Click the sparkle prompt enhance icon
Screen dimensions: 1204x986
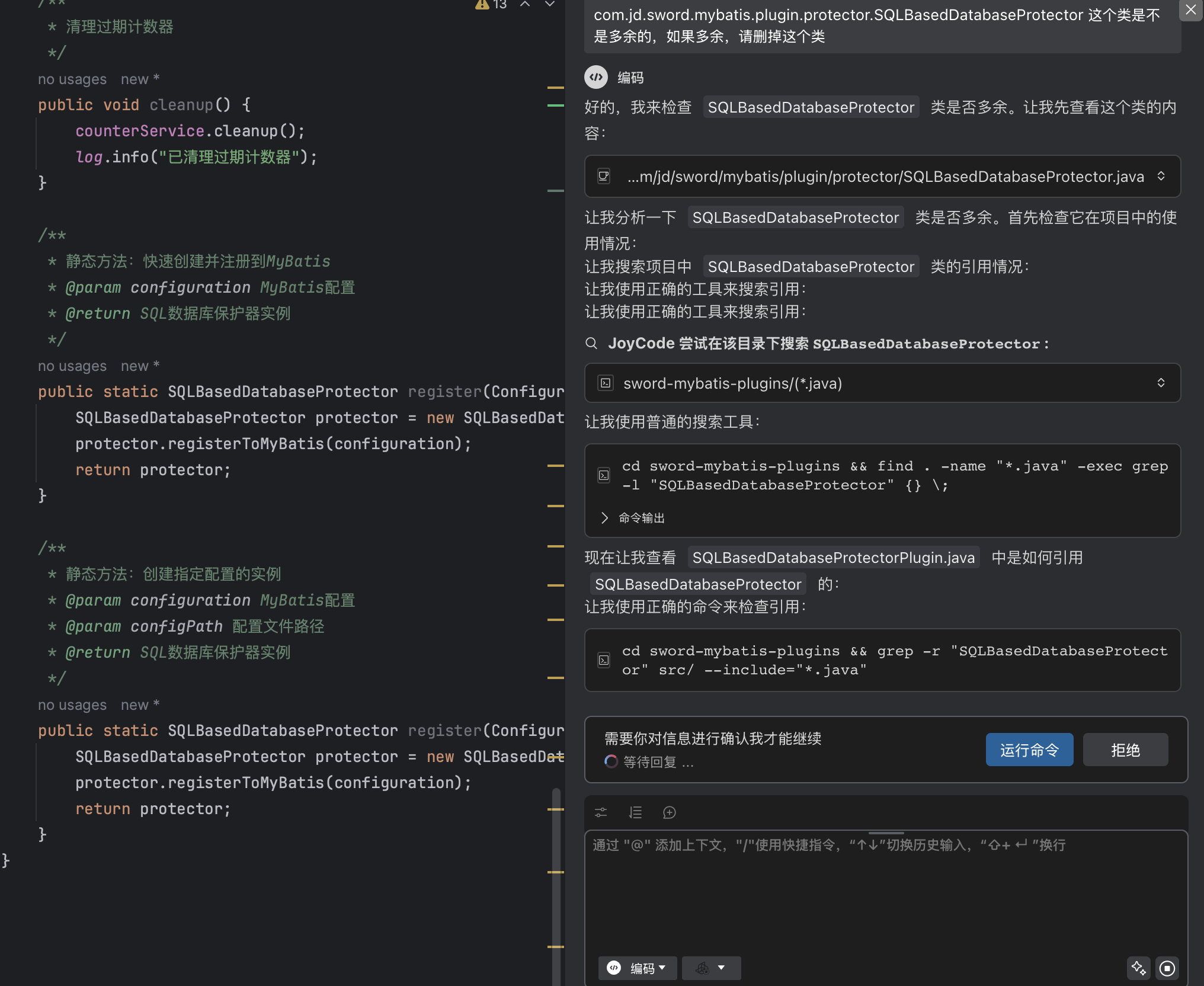point(1138,968)
